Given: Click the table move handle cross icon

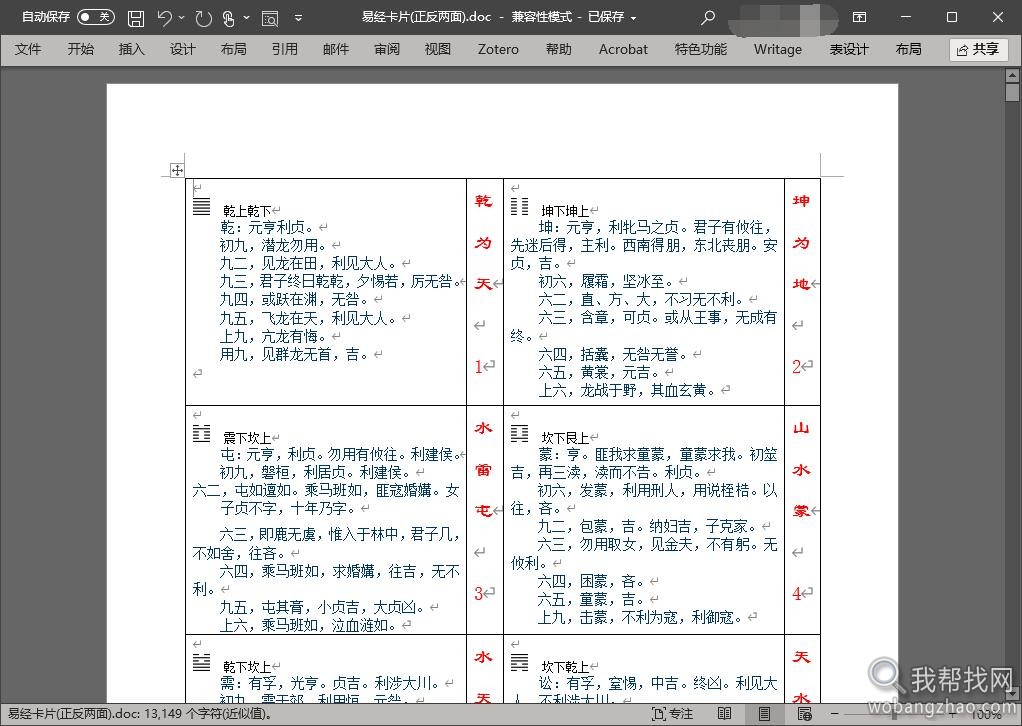Looking at the screenshot, I should [x=177, y=171].
